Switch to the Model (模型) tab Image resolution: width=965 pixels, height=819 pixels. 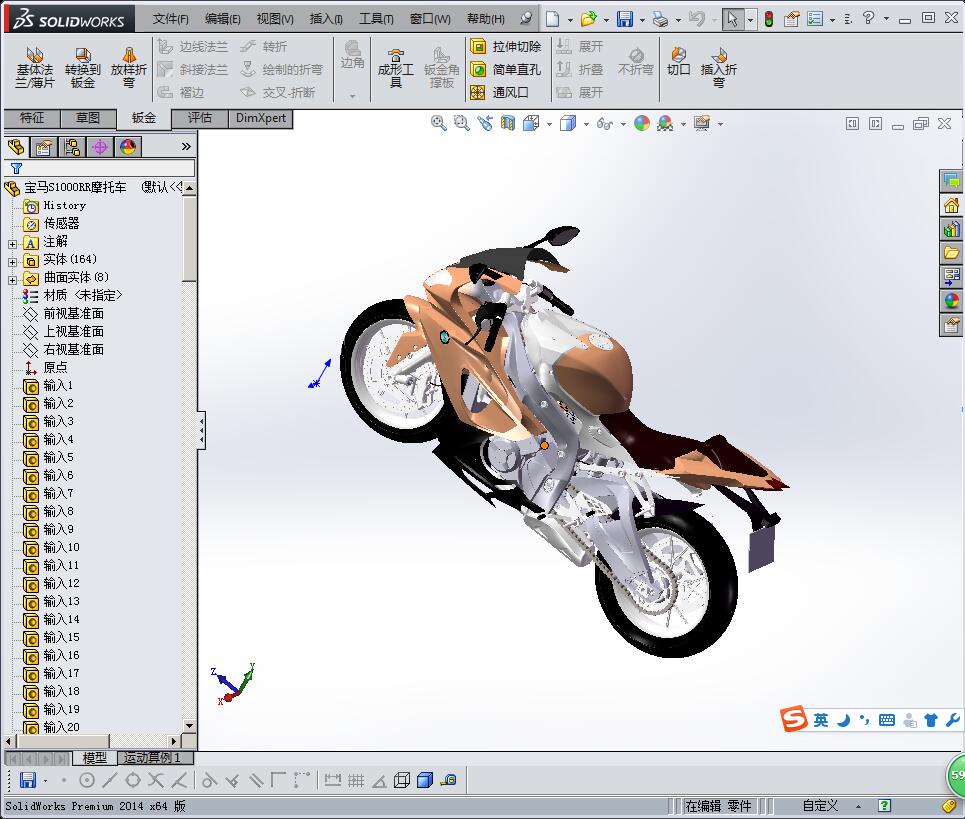point(94,757)
